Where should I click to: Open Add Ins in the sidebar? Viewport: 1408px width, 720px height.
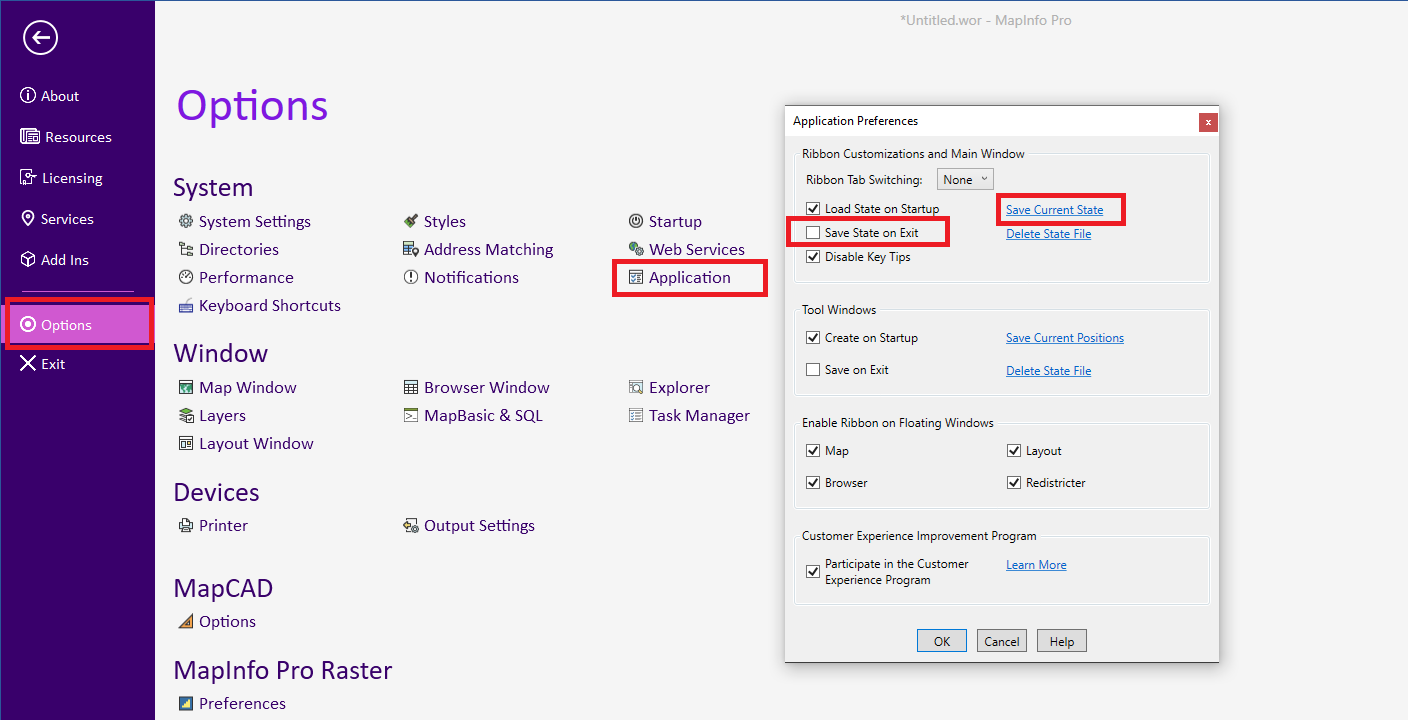55,260
